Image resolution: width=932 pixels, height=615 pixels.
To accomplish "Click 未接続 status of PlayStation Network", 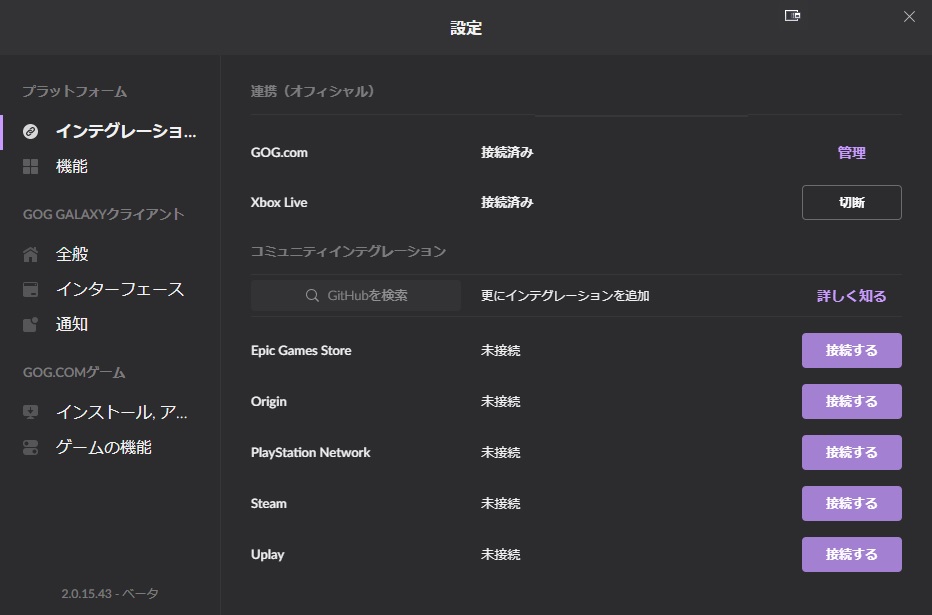I will tap(500, 453).
